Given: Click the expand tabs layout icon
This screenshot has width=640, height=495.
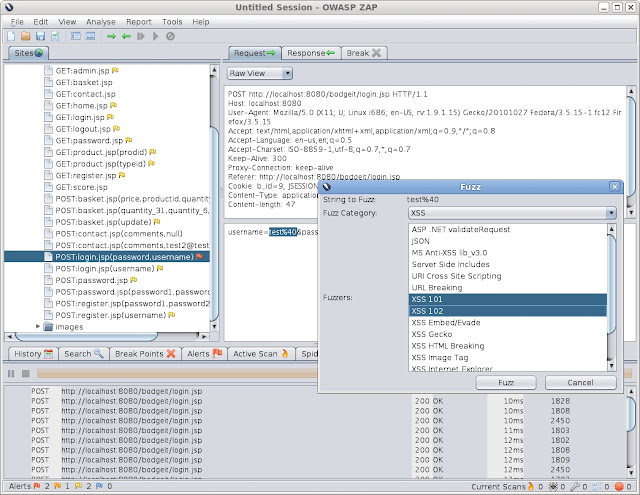Looking at the screenshot, I should 90,36.
